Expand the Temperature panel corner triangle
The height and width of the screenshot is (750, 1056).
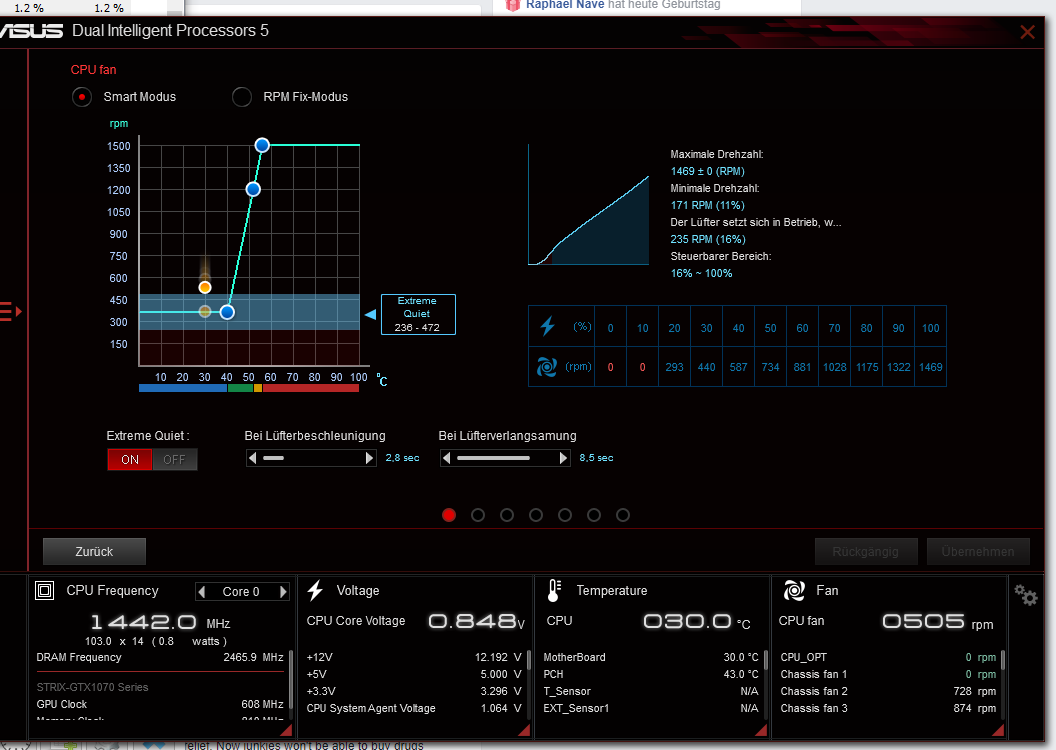coord(761,730)
